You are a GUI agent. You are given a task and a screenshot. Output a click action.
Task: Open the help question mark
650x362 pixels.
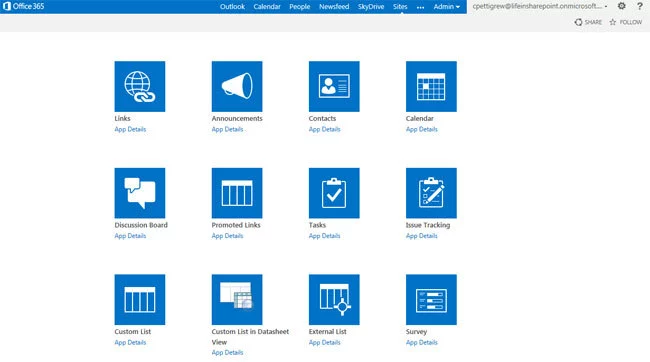coord(640,6)
